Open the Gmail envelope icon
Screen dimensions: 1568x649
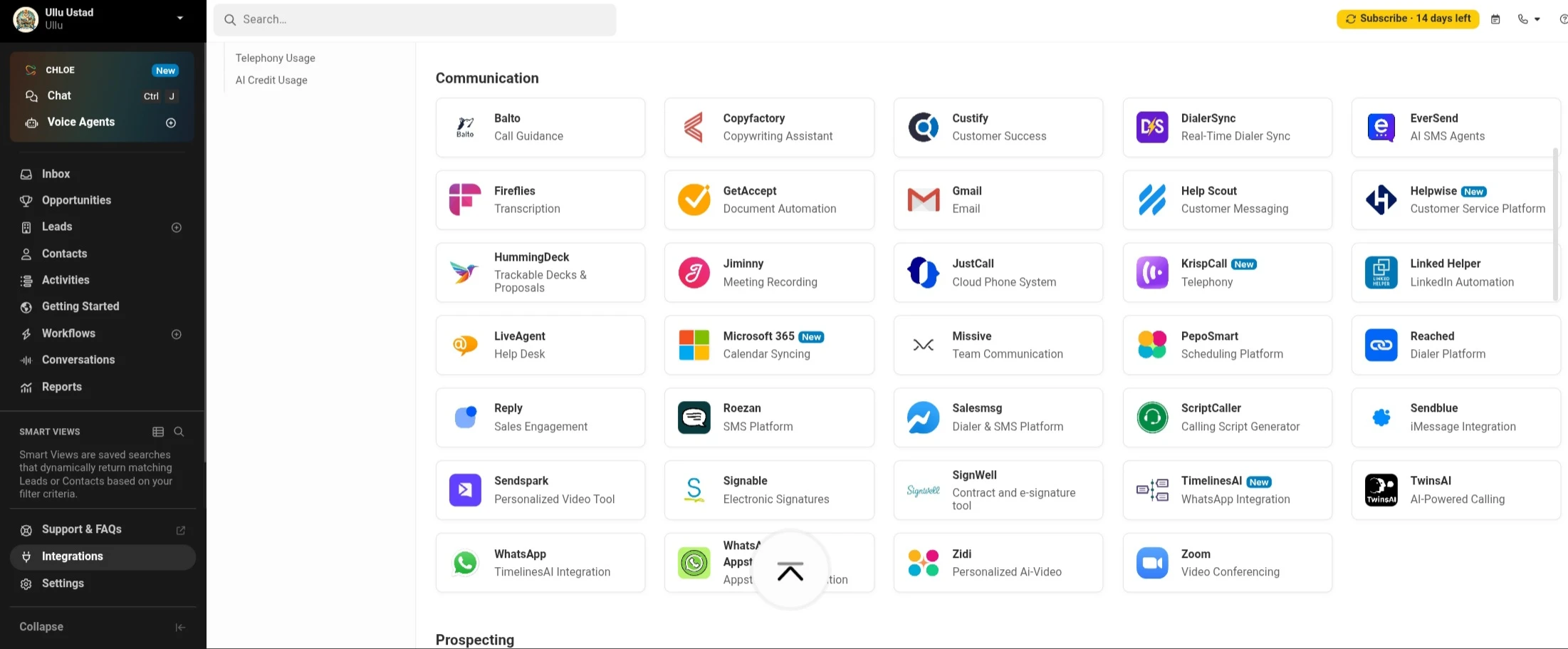point(923,199)
